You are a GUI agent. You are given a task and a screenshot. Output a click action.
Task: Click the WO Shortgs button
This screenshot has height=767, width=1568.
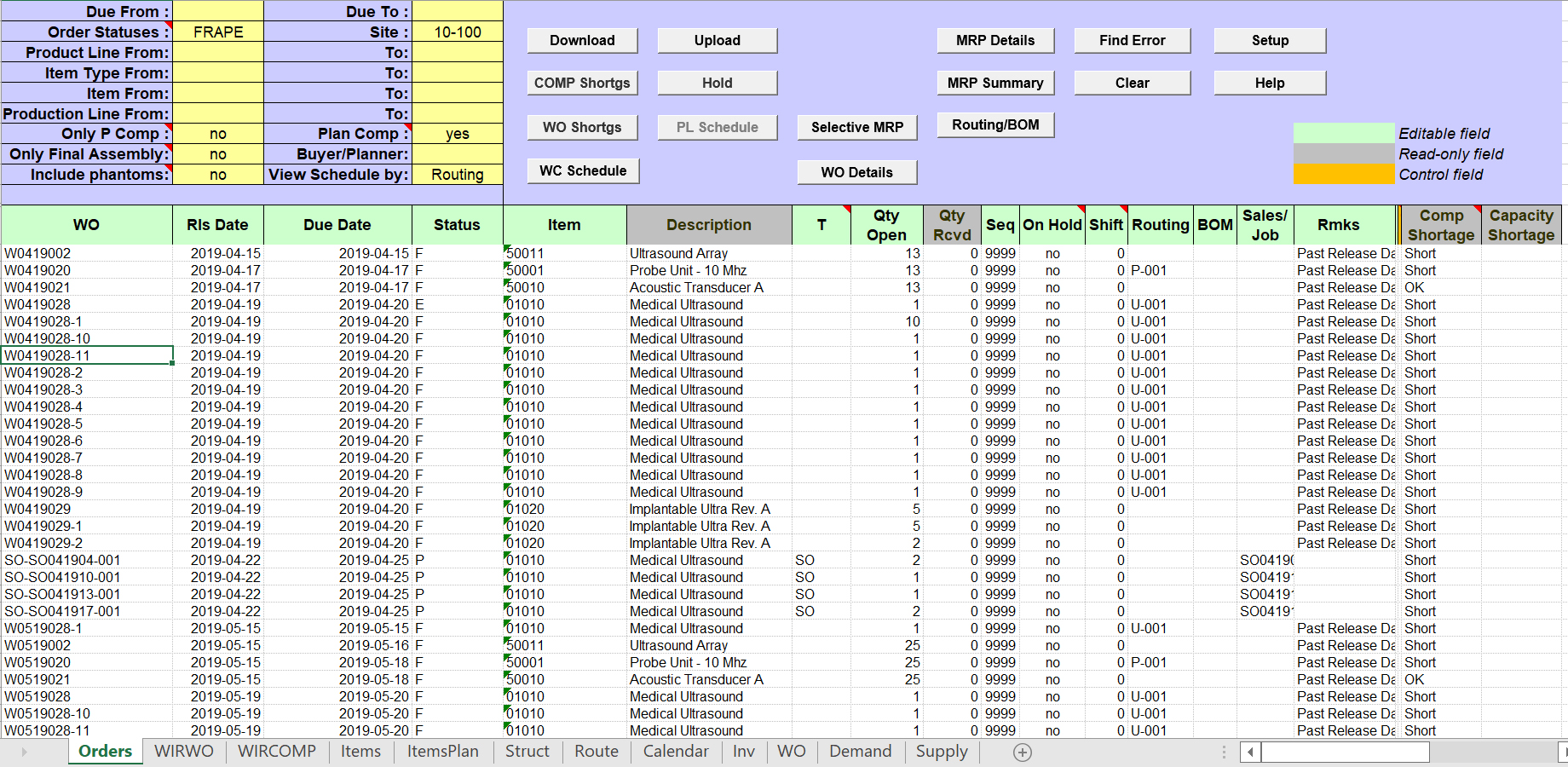coord(582,127)
